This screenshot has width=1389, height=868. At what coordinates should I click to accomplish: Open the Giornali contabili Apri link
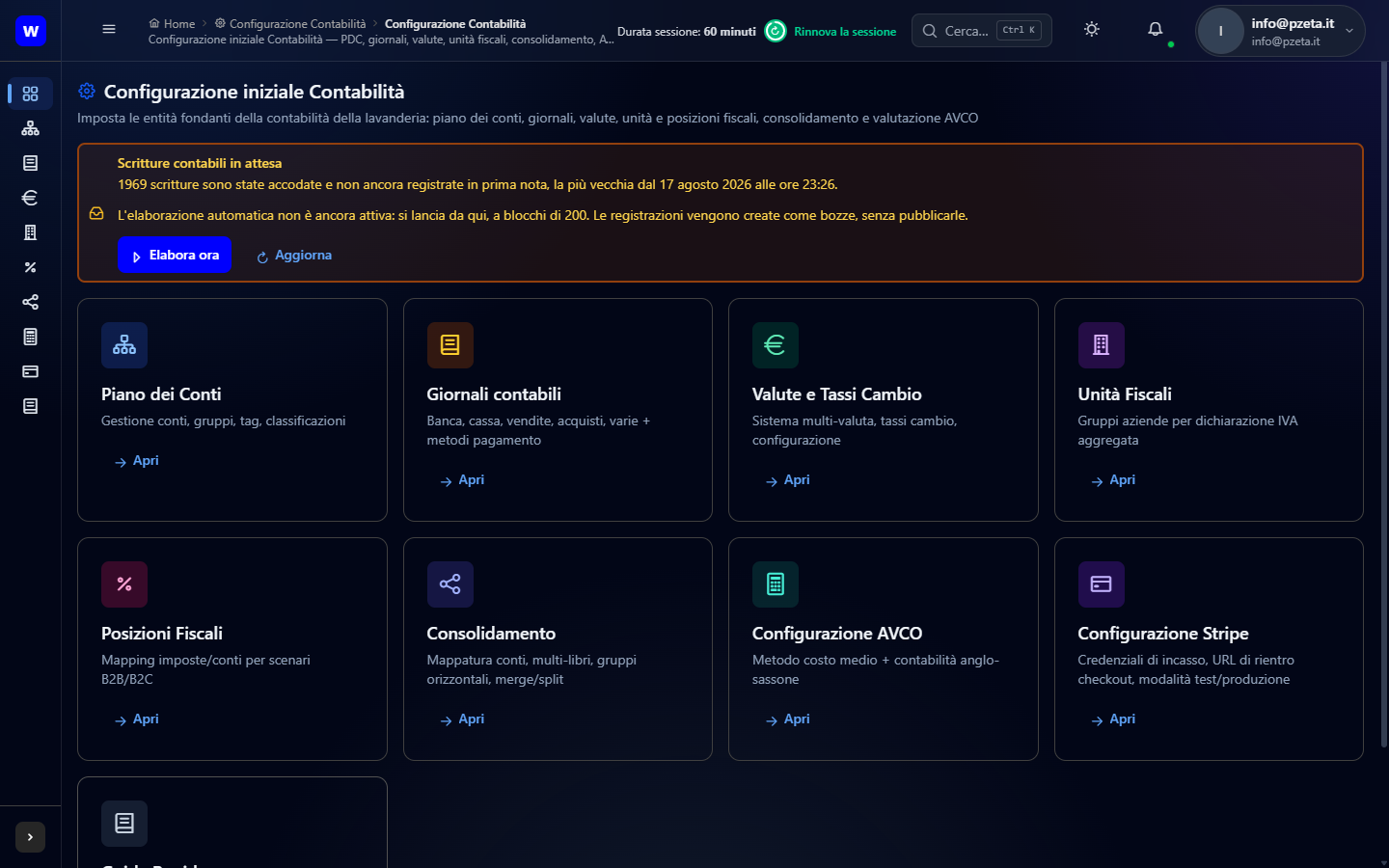click(462, 480)
